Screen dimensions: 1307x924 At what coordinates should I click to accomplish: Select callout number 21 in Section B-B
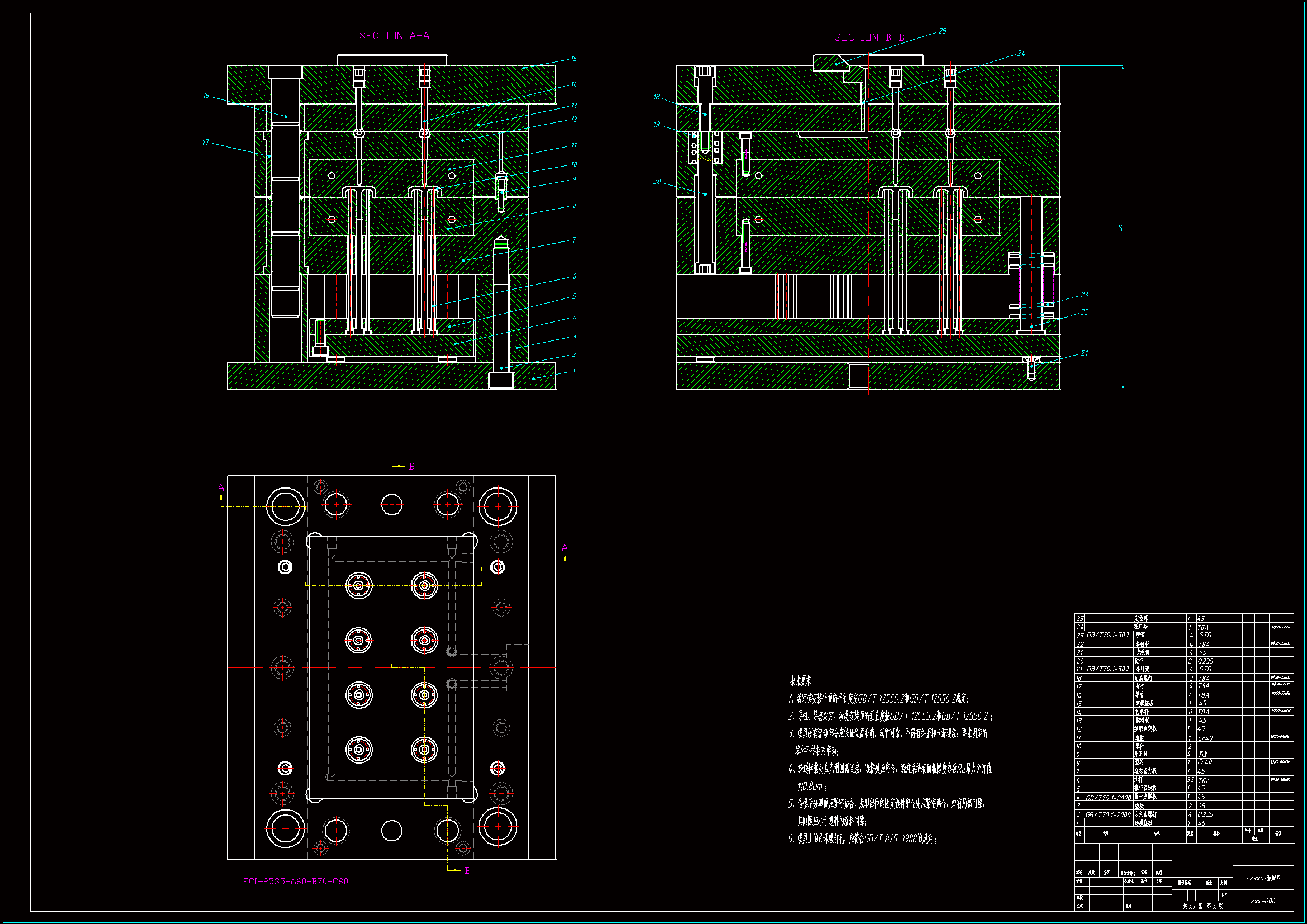click(x=1084, y=353)
